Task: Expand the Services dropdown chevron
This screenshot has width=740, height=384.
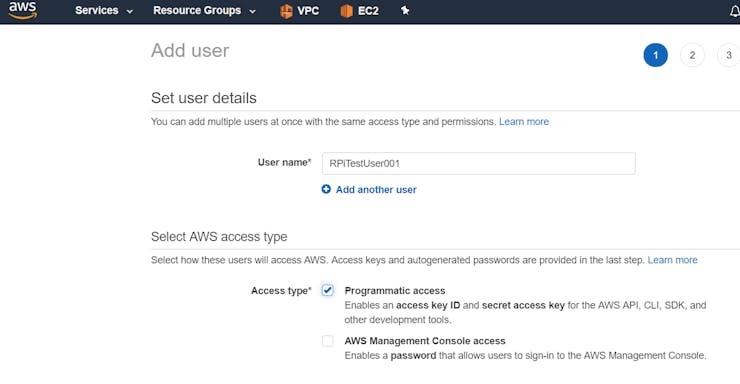Action: tap(130, 11)
